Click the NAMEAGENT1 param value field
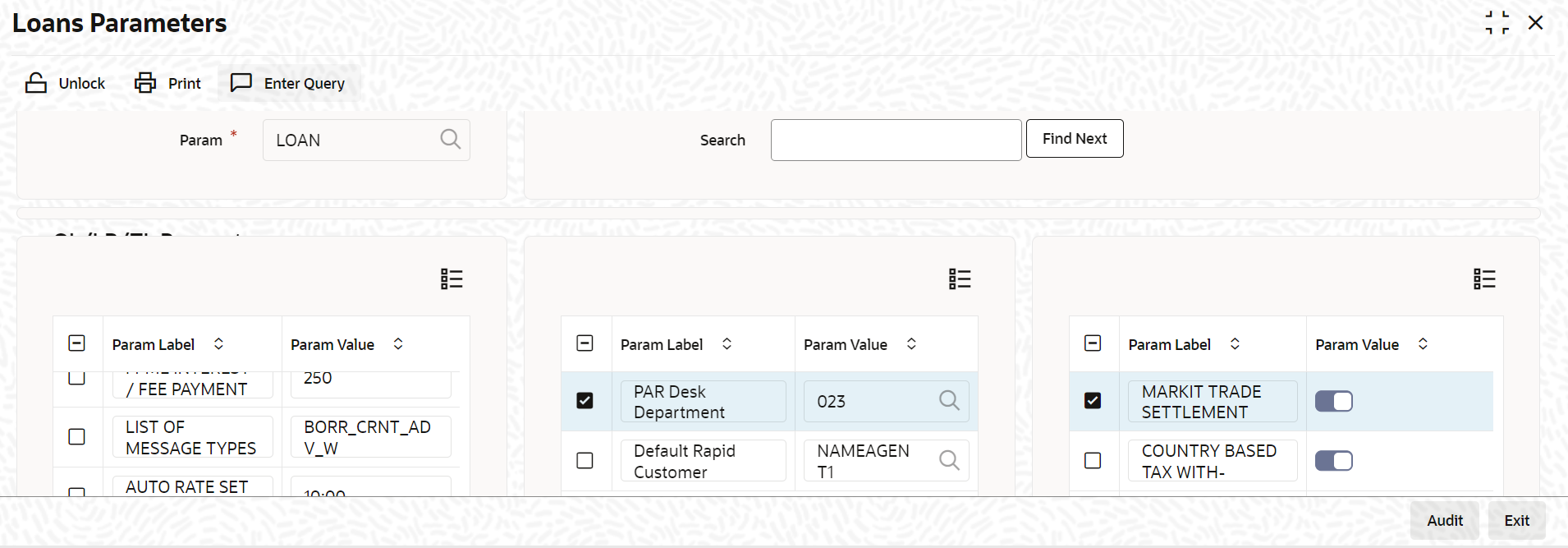Screen dimensions: 1568x548 click(886, 461)
